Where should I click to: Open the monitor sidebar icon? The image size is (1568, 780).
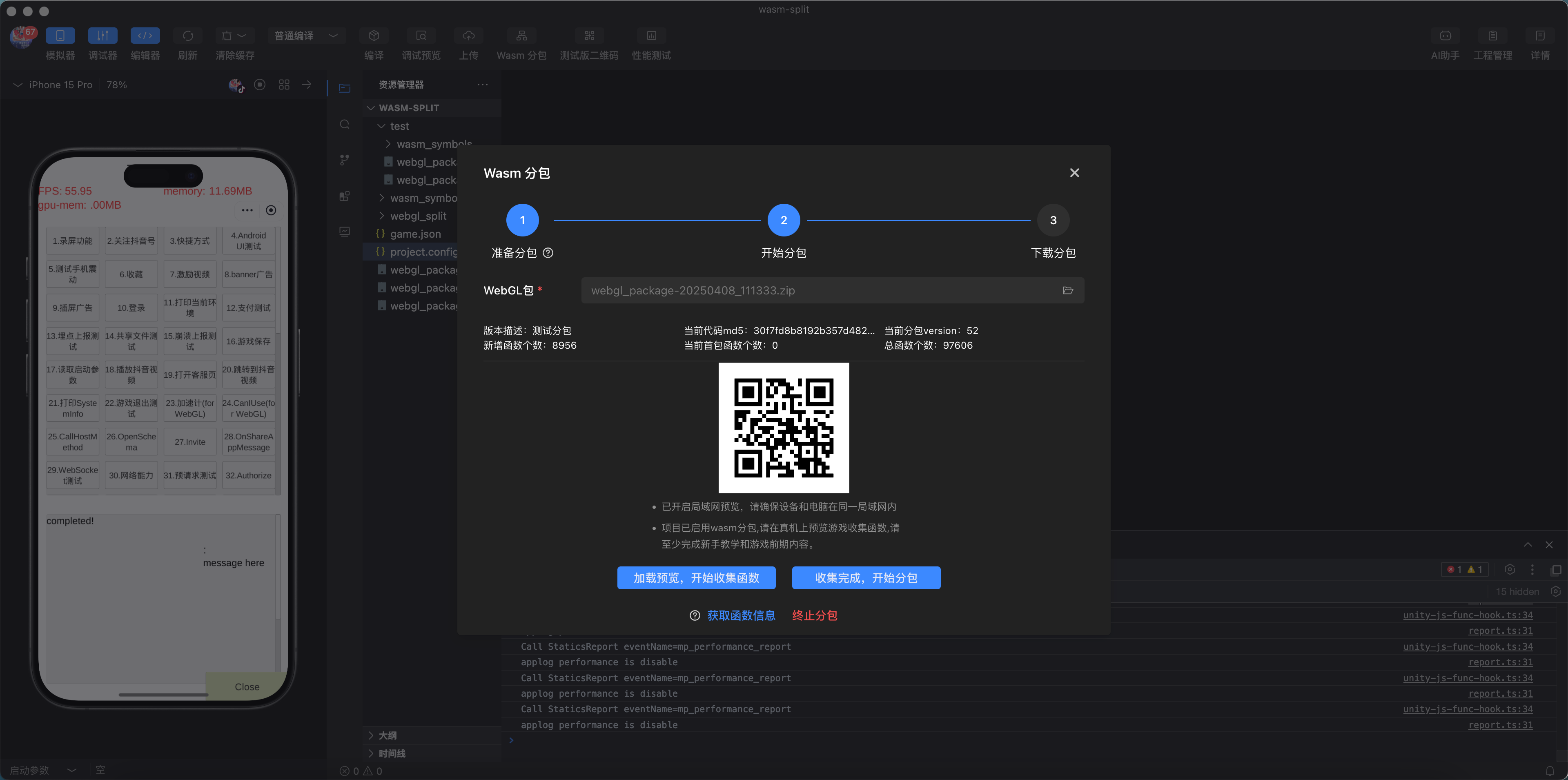pyautogui.click(x=345, y=232)
